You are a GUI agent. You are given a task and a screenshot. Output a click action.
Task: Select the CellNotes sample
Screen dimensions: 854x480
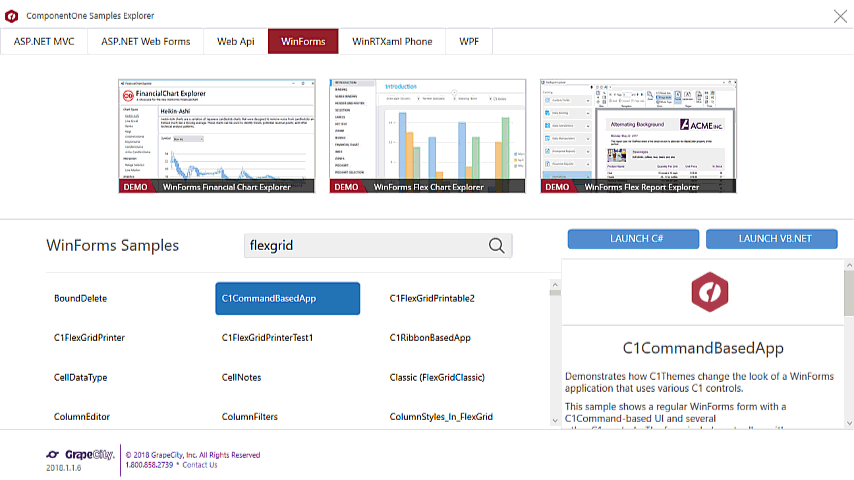[x=241, y=378]
